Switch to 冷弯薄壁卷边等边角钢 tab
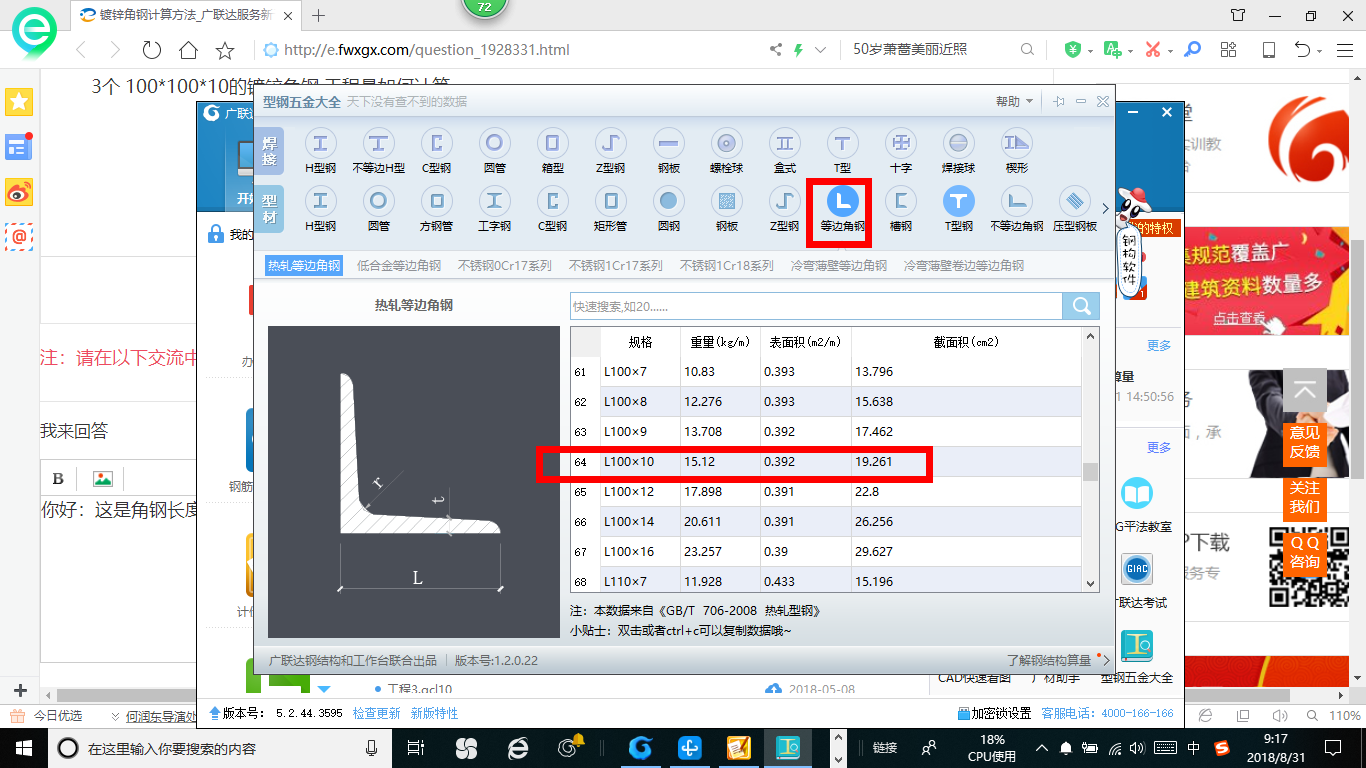Viewport: 1366px width, 768px height. [964, 265]
